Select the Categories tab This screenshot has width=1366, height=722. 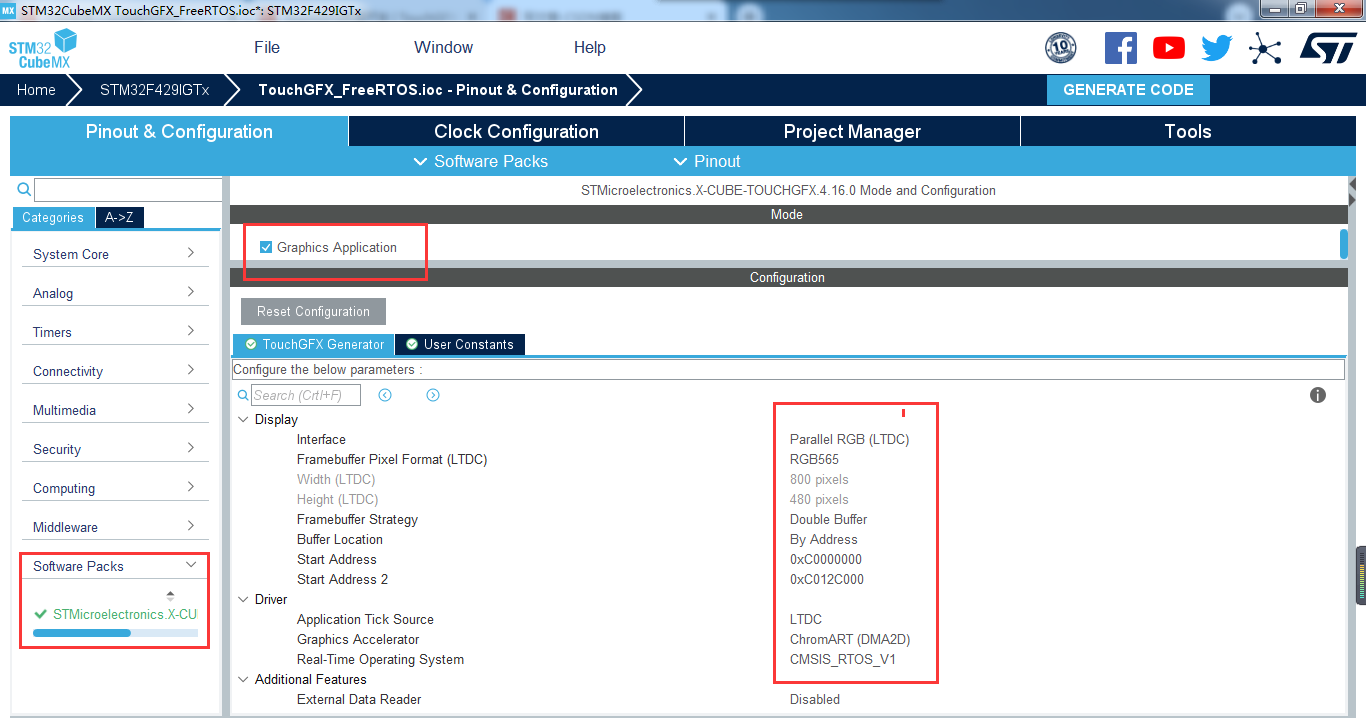tap(53, 218)
